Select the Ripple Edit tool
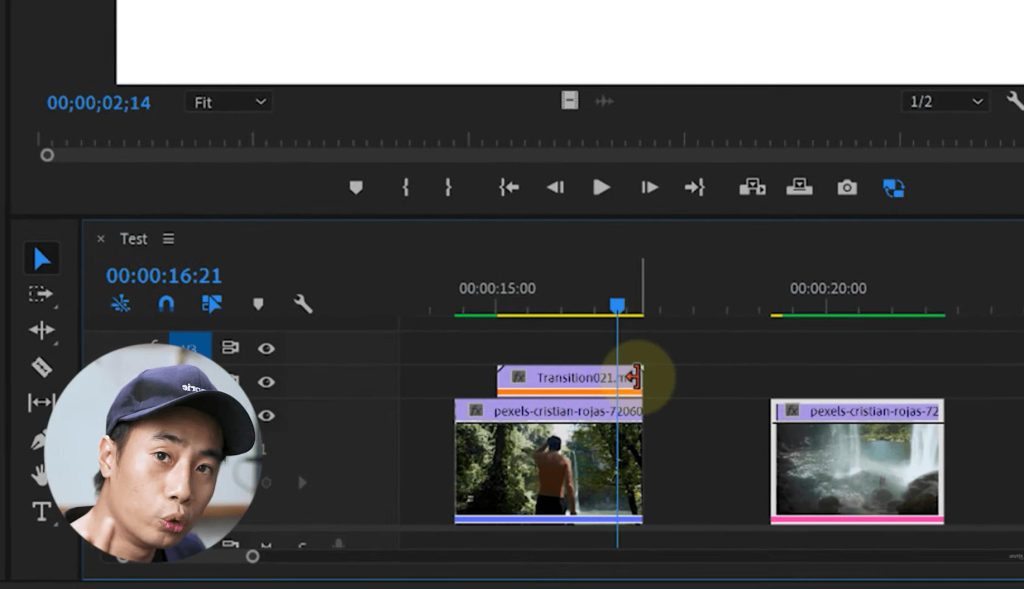The width and height of the screenshot is (1024, 589). [x=41, y=330]
